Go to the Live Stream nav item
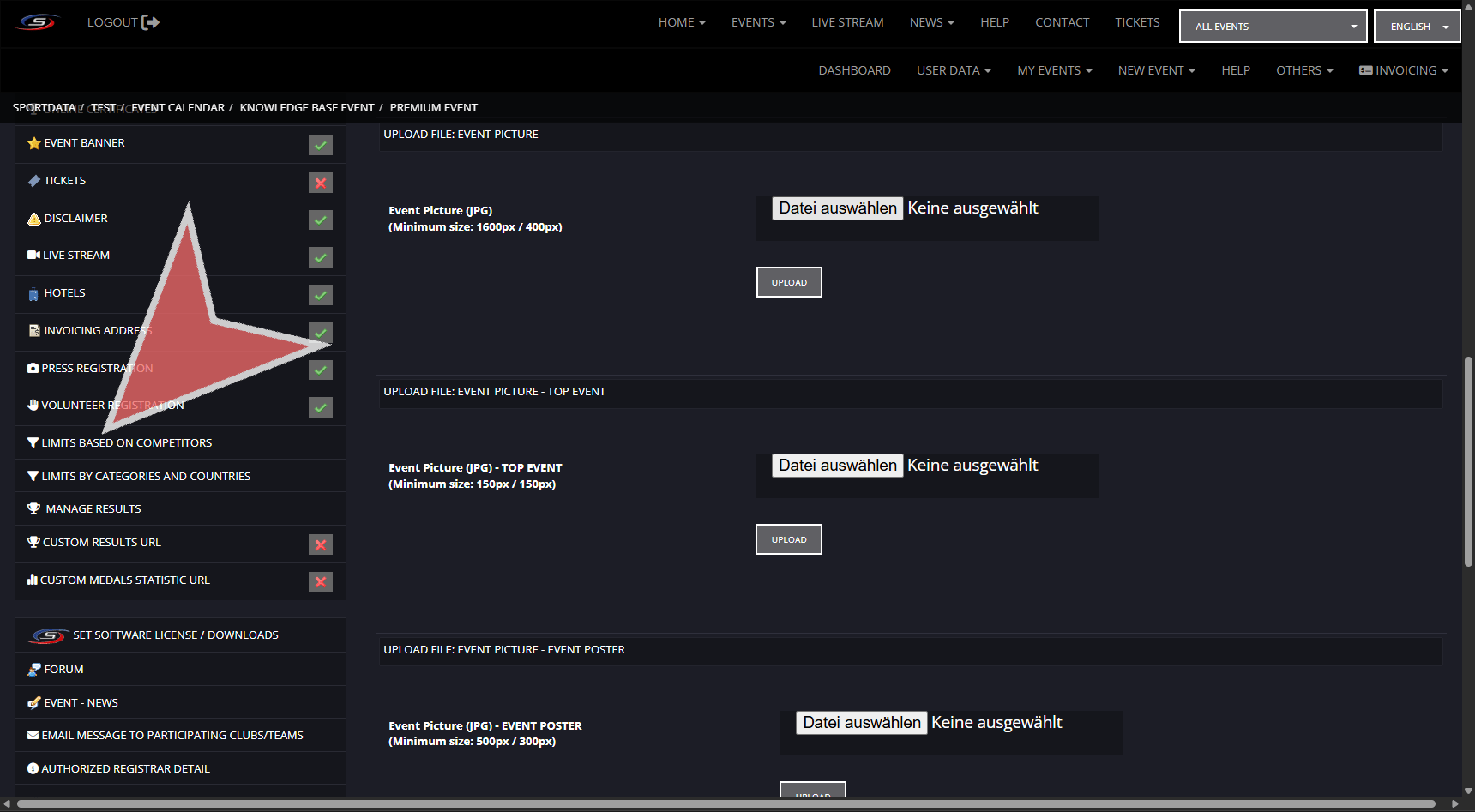1475x812 pixels. pyautogui.click(x=847, y=22)
